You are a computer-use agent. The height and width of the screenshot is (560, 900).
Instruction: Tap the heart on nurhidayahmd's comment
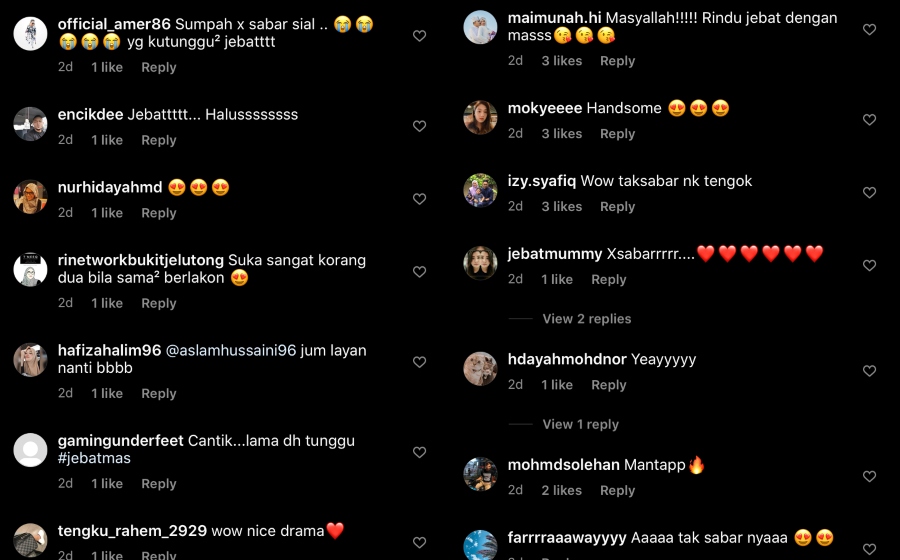pos(420,199)
